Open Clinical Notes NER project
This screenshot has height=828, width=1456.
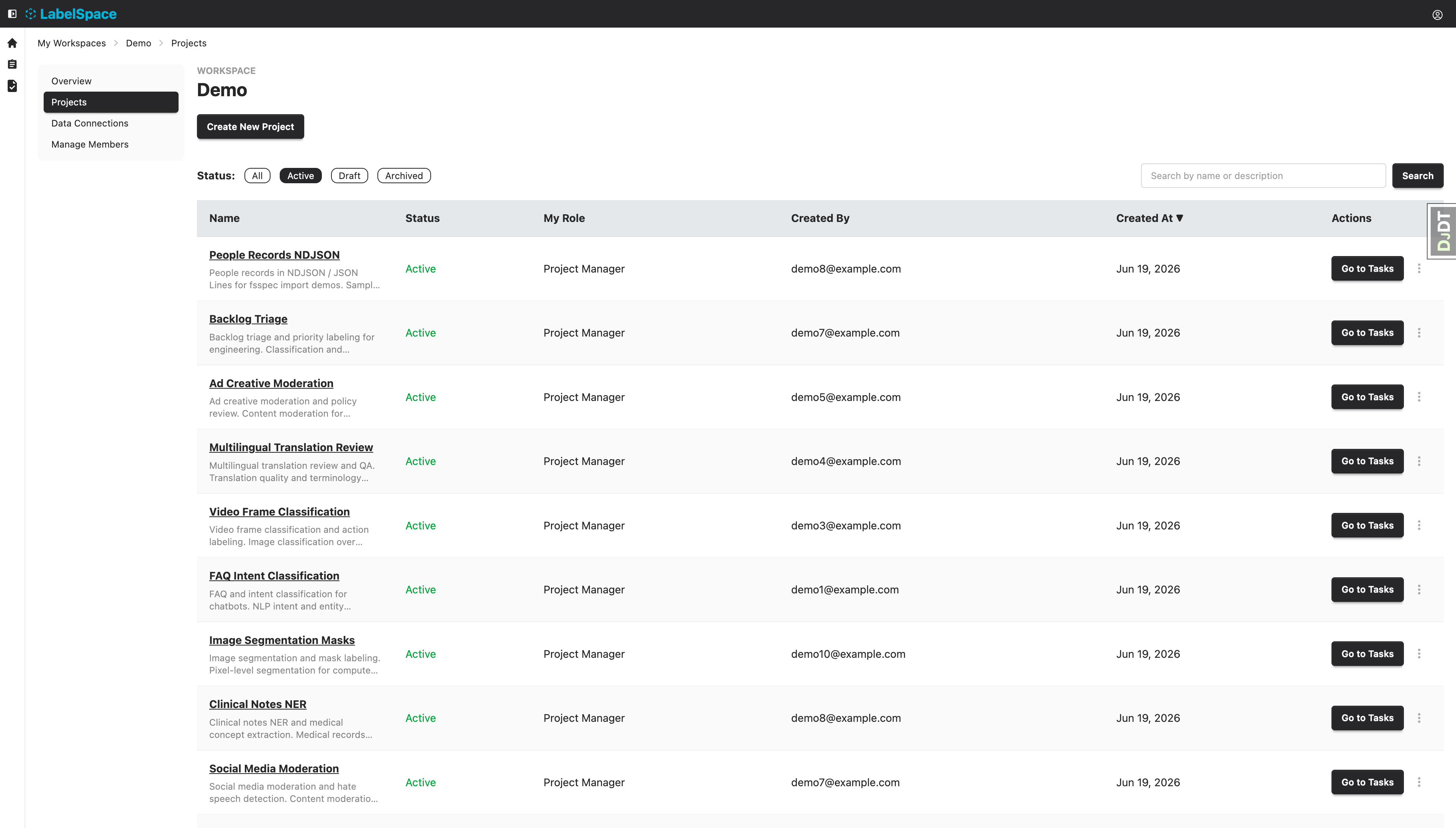(257, 705)
